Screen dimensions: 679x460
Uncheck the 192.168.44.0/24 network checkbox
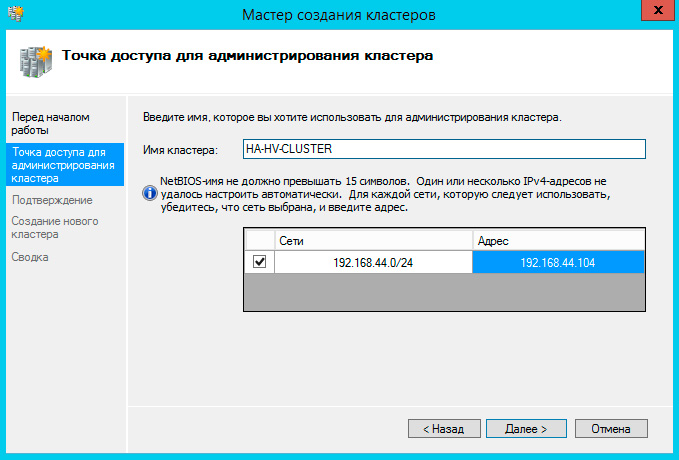tap(259, 262)
